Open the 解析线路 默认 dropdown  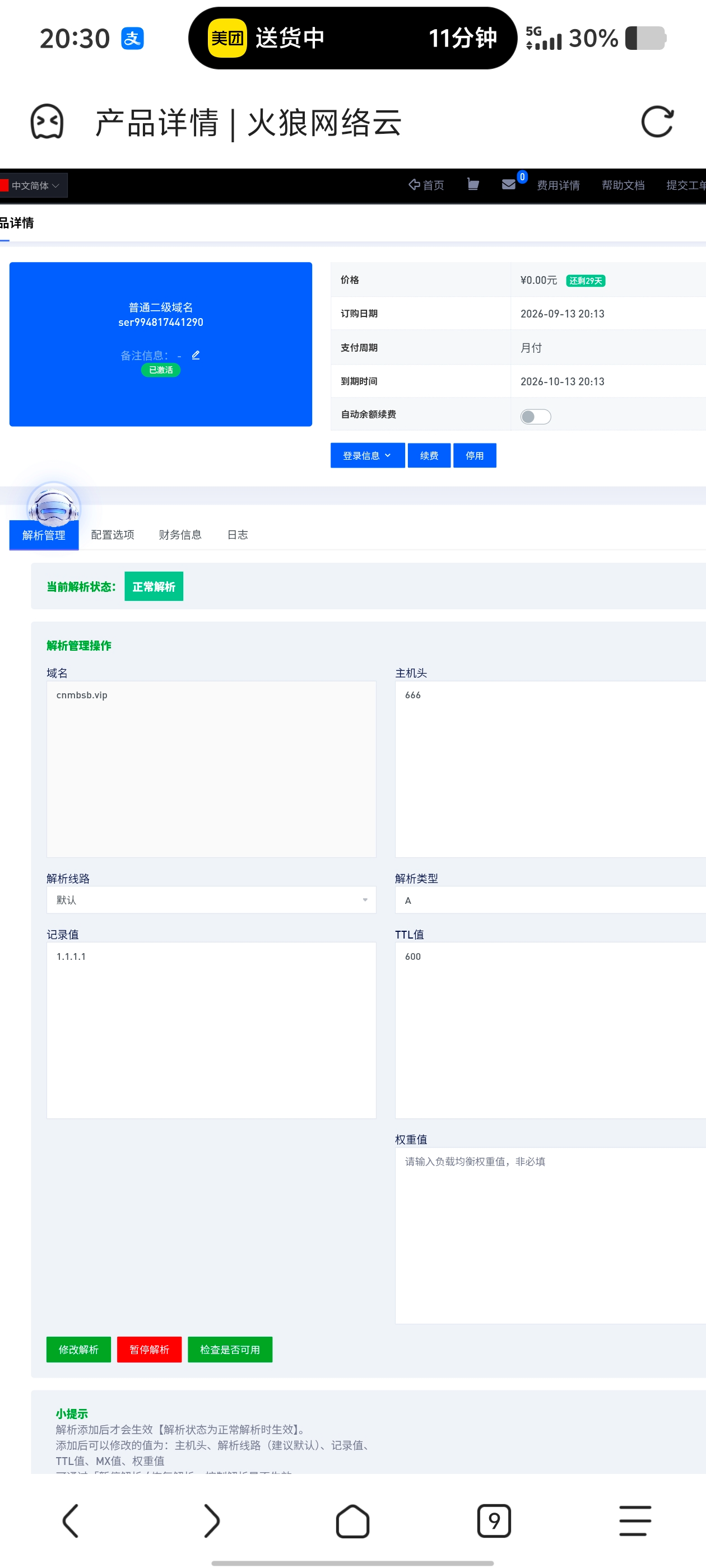point(211,900)
